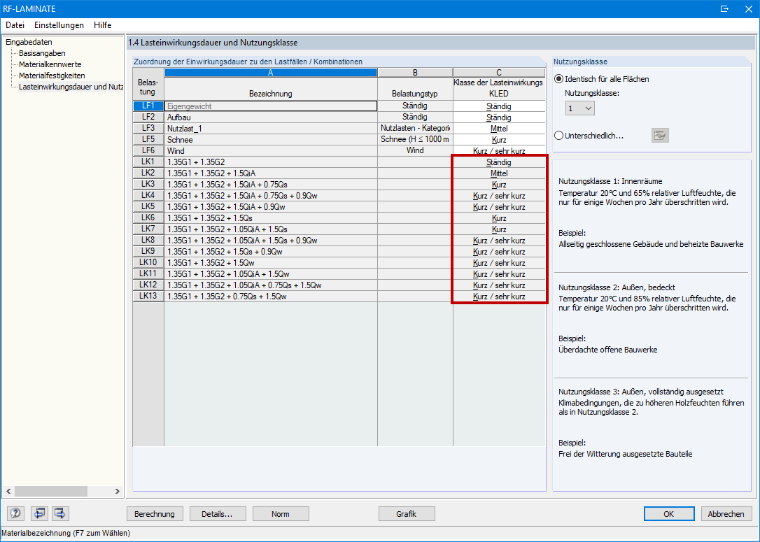Screen dimensions: 760x542
Task: Click the KLED 'Kurz' cell for LF5
Action: tap(499, 140)
